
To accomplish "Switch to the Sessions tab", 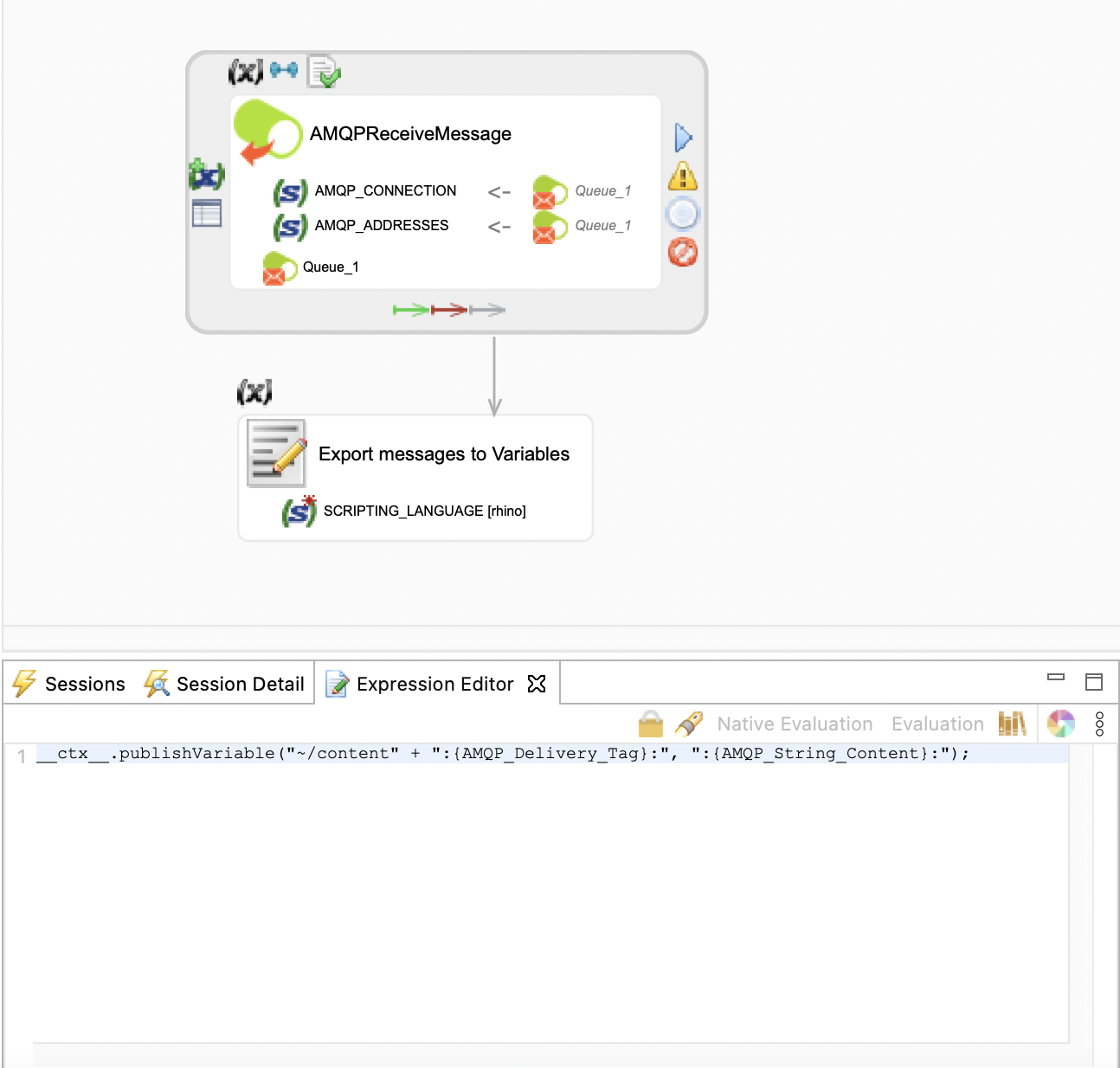I will [69, 684].
